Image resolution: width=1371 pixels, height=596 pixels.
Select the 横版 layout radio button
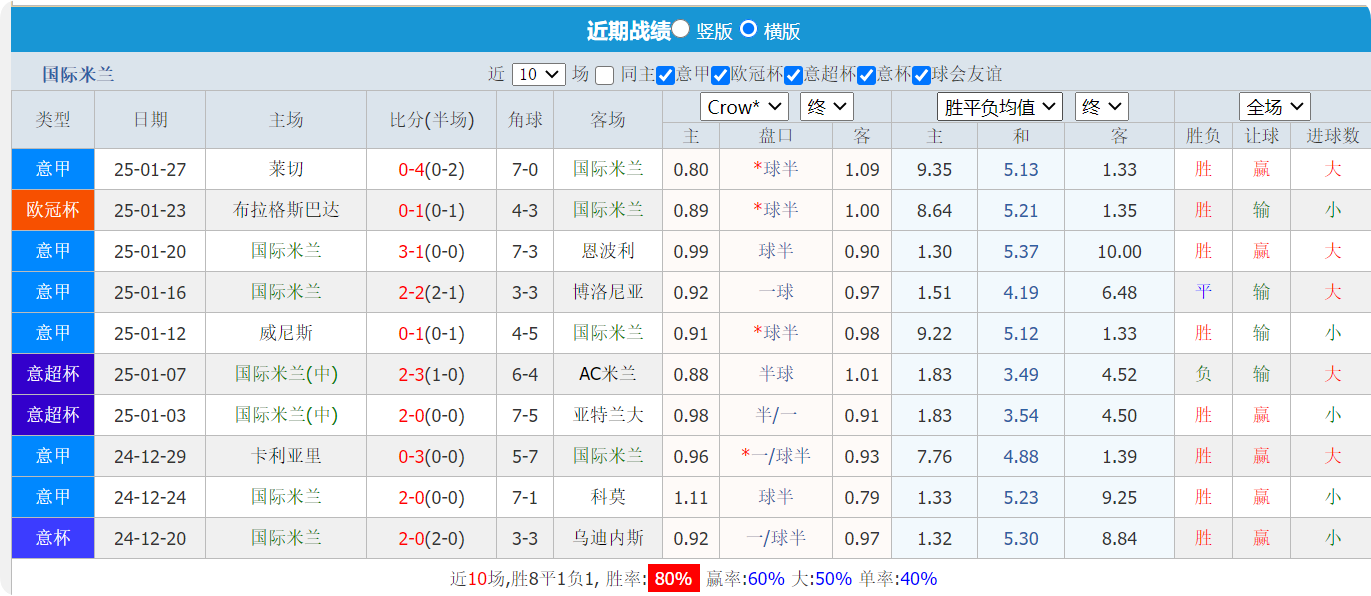point(748,30)
